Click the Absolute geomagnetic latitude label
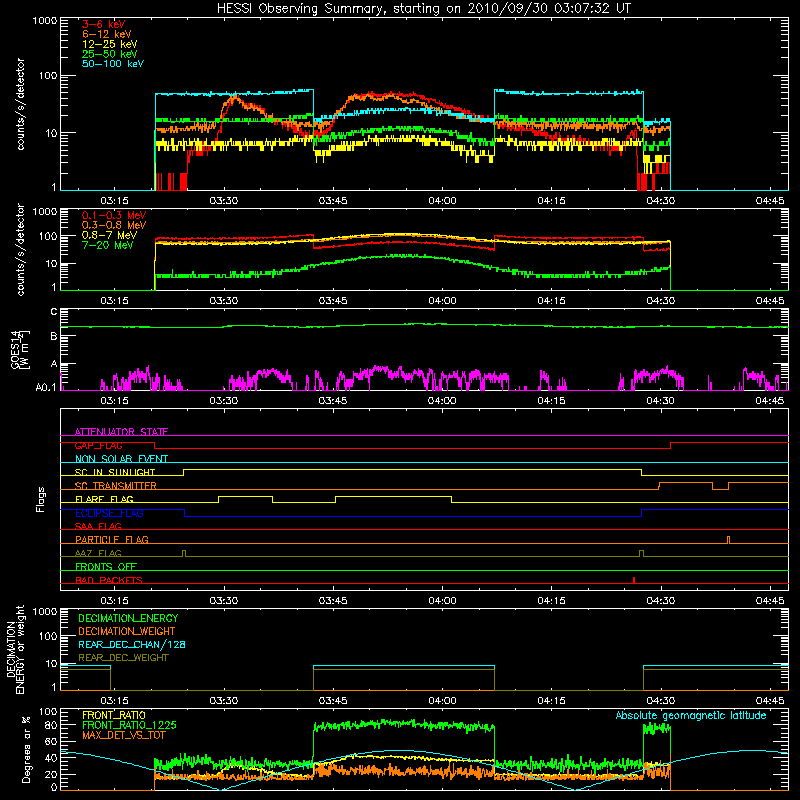 pyautogui.click(x=691, y=715)
